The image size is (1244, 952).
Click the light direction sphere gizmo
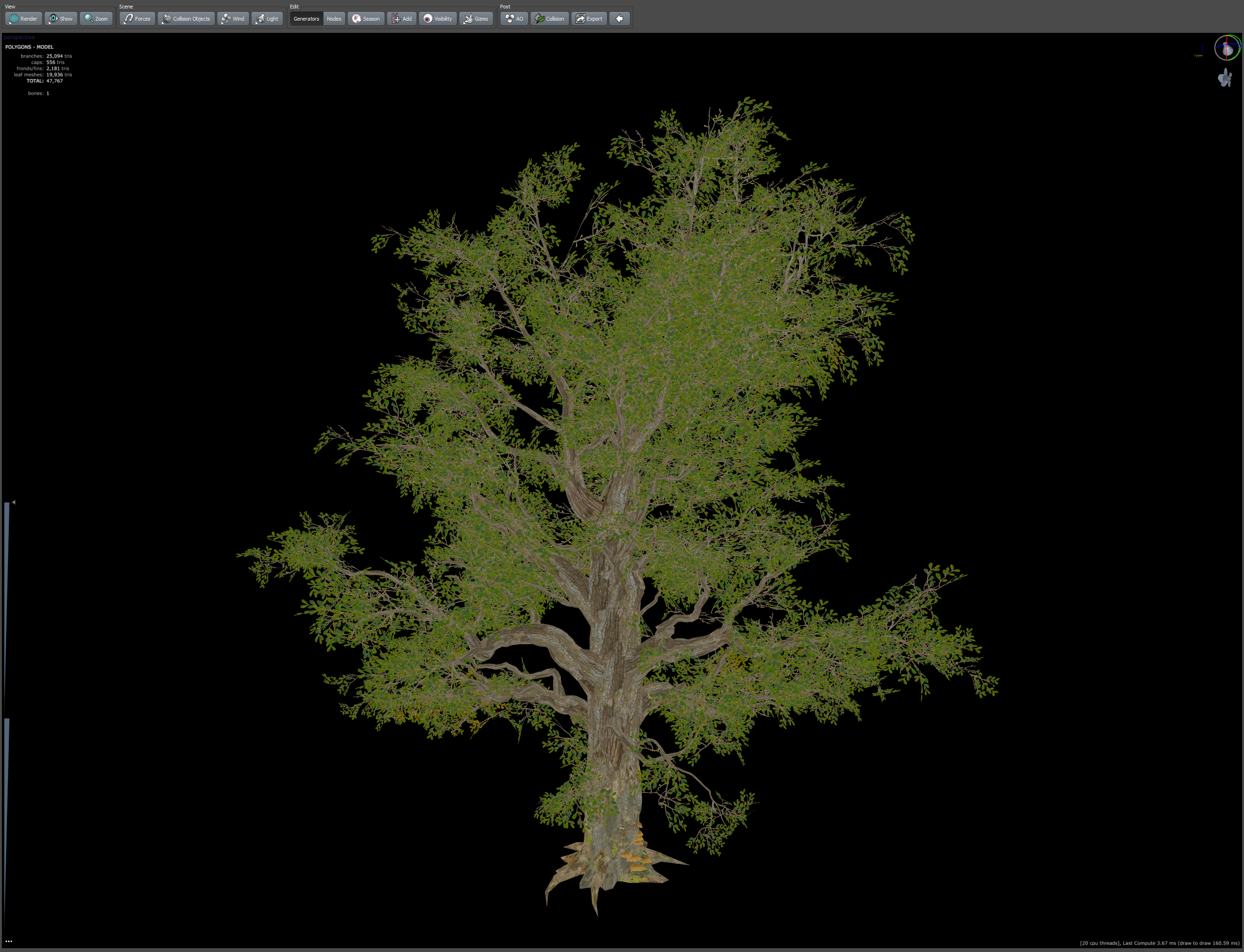point(1227,48)
